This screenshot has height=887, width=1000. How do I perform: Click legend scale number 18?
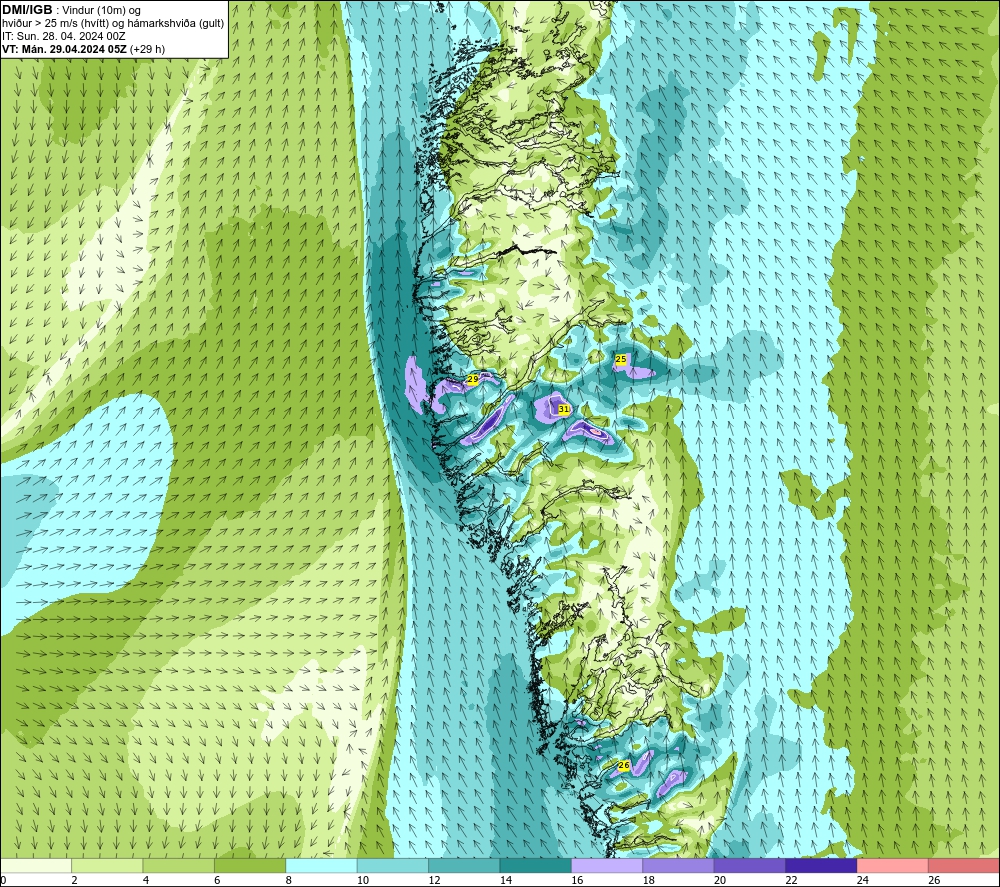click(649, 880)
